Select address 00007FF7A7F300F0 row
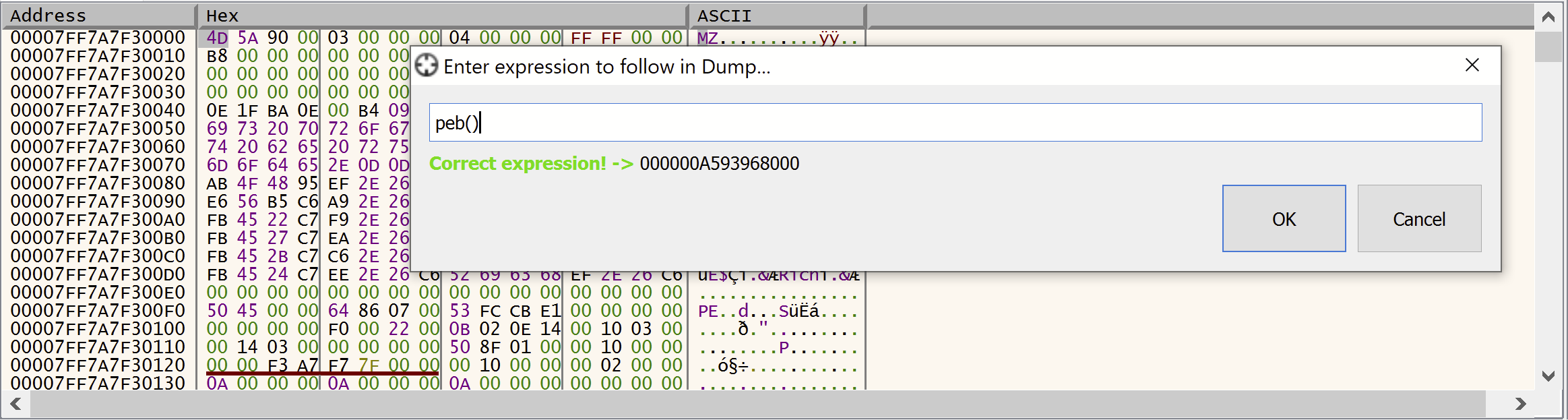Screen dimensions: 1568x420 coord(98,311)
